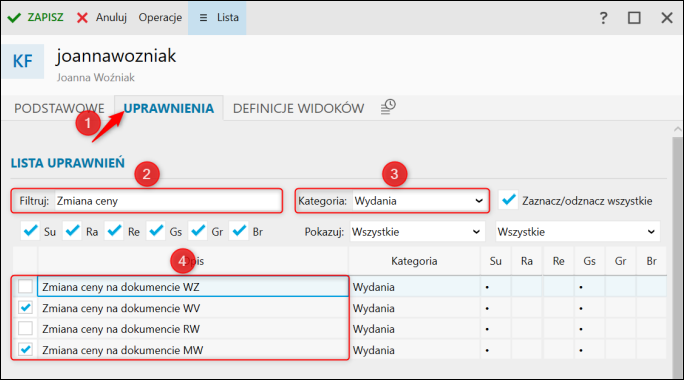Image resolution: width=684 pixels, height=380 pixels.
Task: Open the DEFINICJE WIDOKÓW tab
Action: click(x=298, y=108)
